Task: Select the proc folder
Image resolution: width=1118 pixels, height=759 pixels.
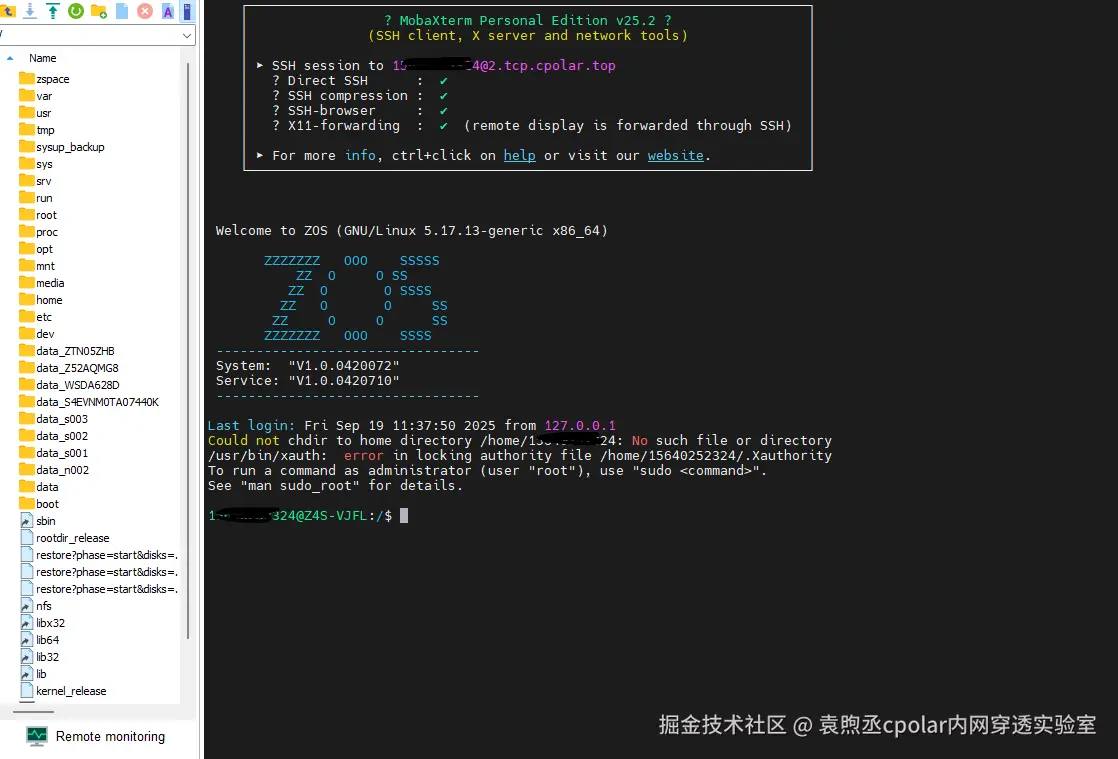Action: (47, 232)
